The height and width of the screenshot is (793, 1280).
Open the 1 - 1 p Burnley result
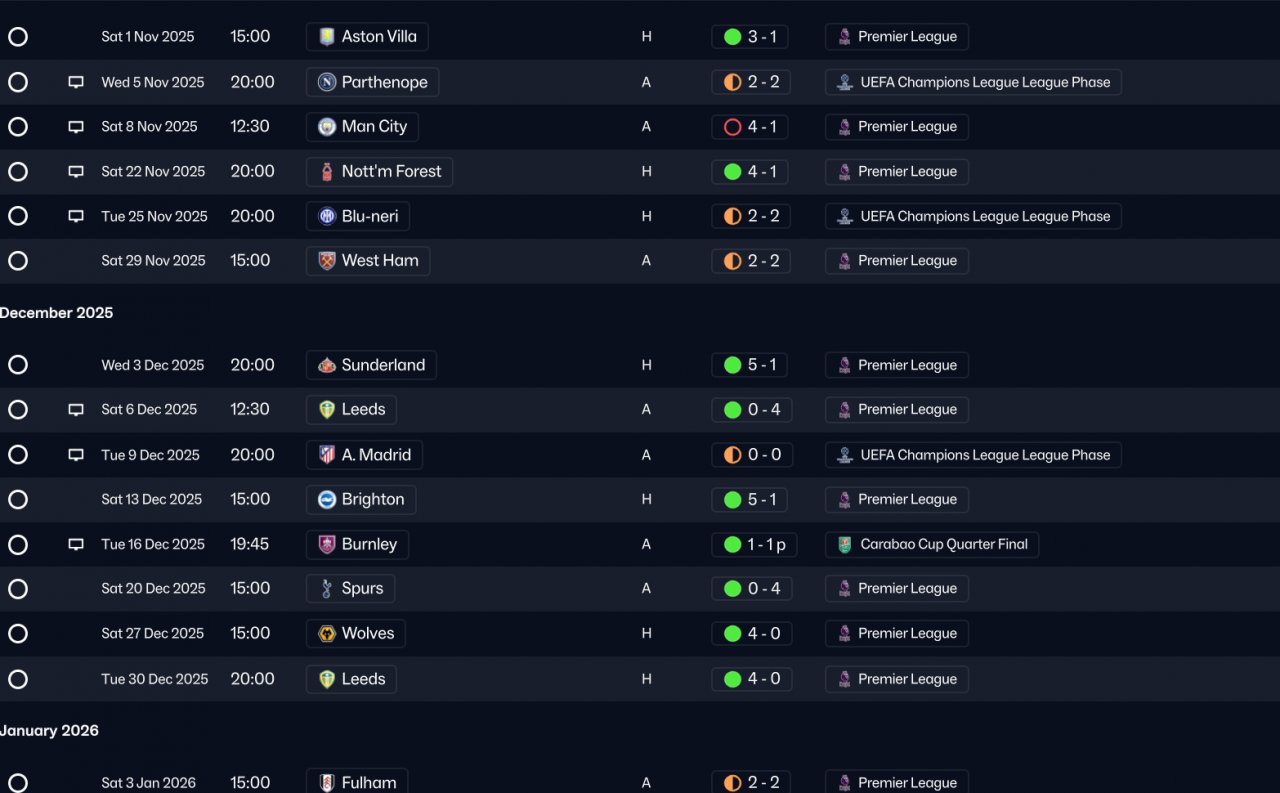click(754, 545)
